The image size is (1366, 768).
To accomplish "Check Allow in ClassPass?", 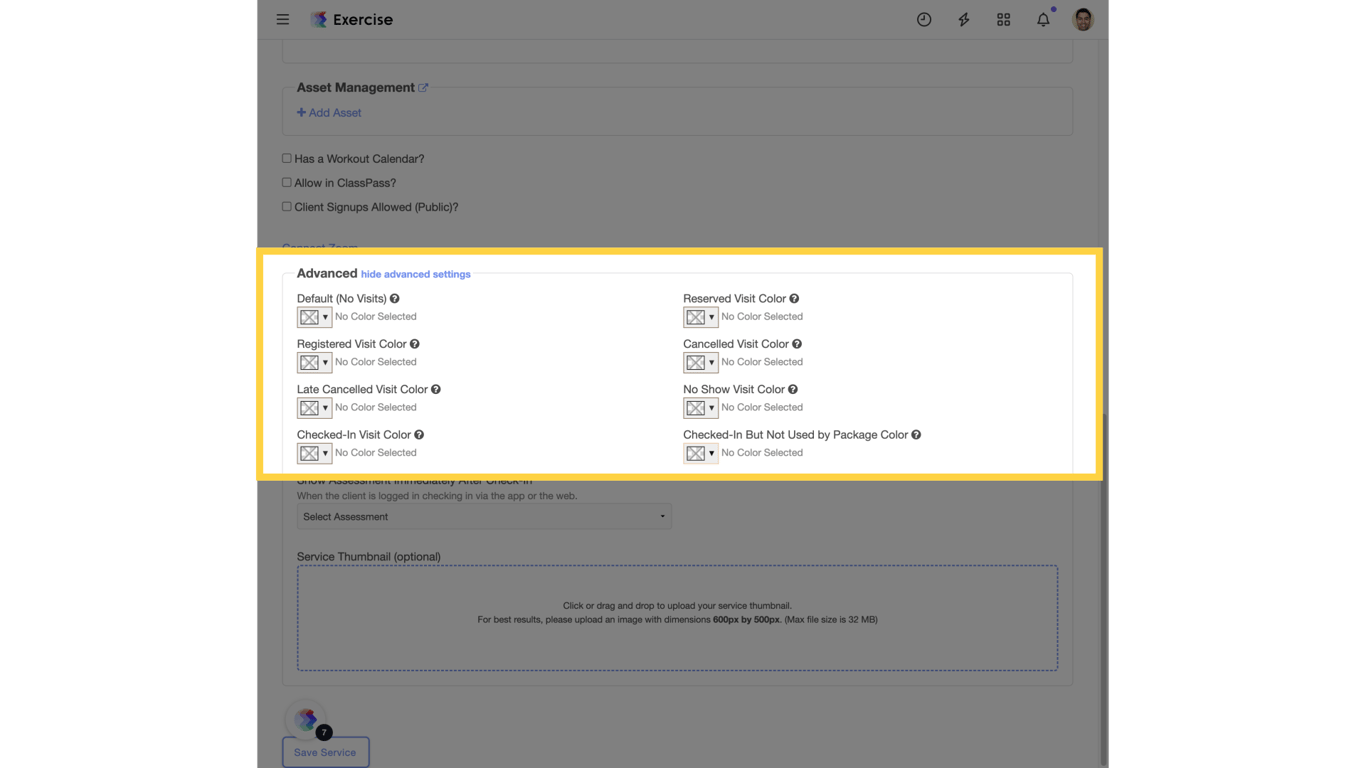I will click(x=286, y=182).
